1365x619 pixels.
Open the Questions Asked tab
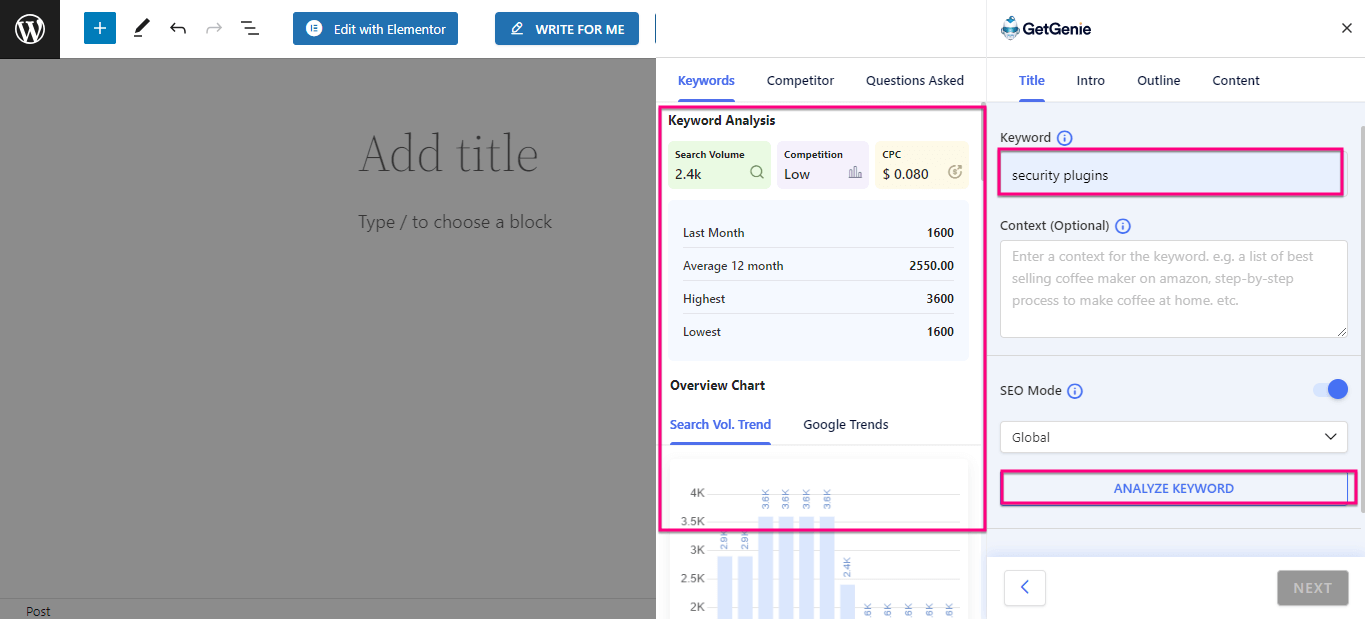pyautogui.click(x=915, y=81)
